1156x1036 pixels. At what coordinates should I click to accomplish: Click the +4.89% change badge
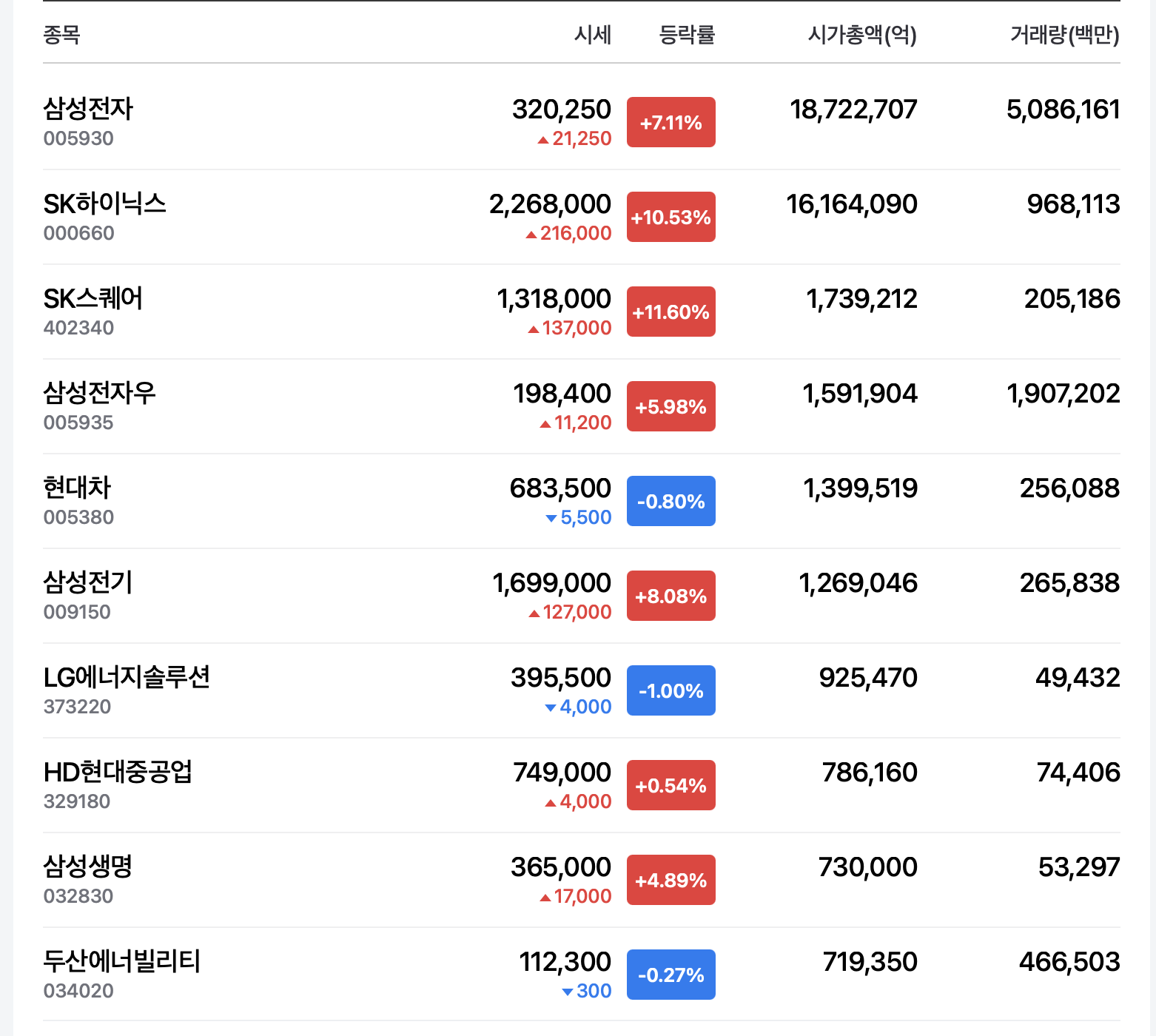point(671,880)
